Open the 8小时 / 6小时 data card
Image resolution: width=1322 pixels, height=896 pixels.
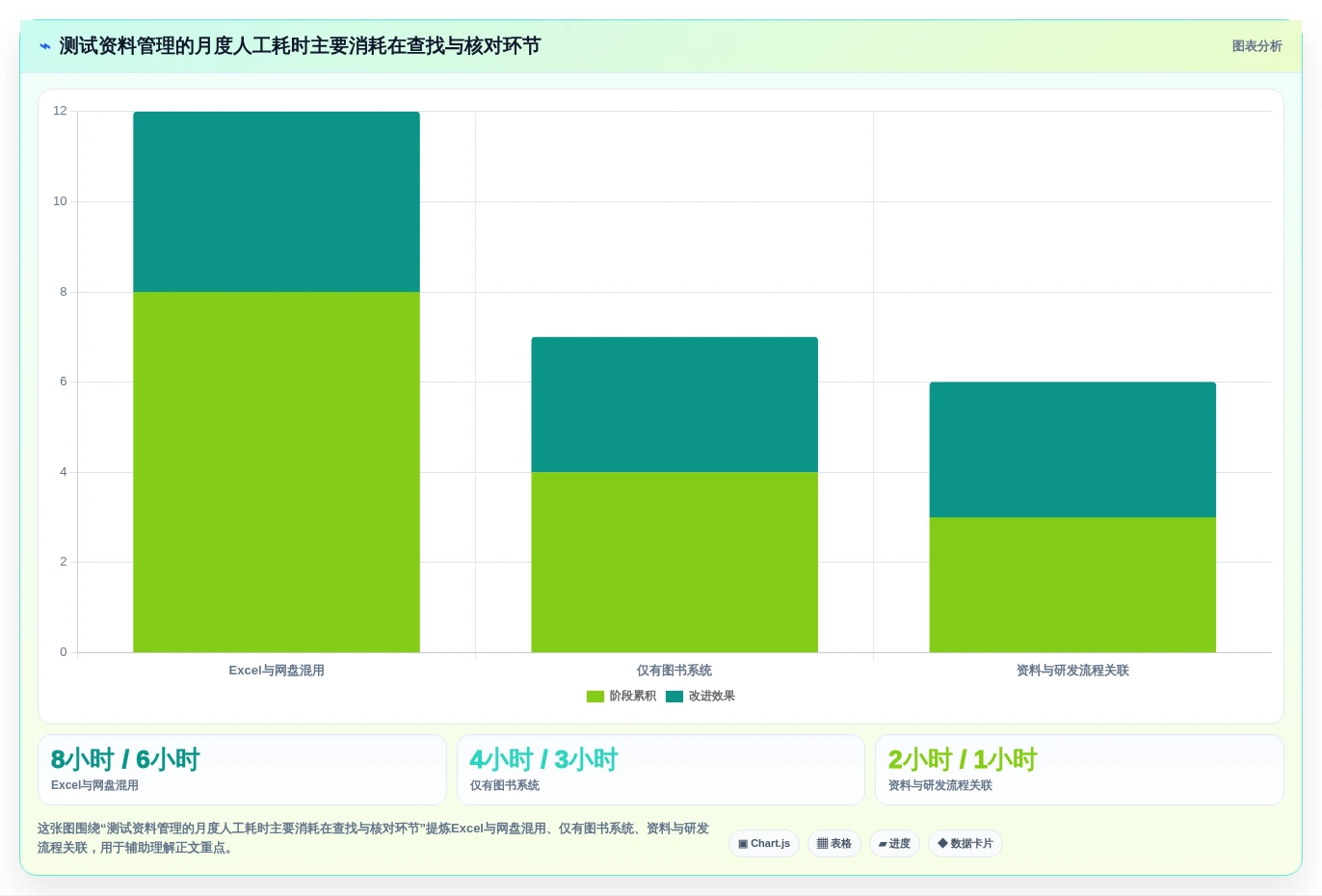click(x=242, y=770)
